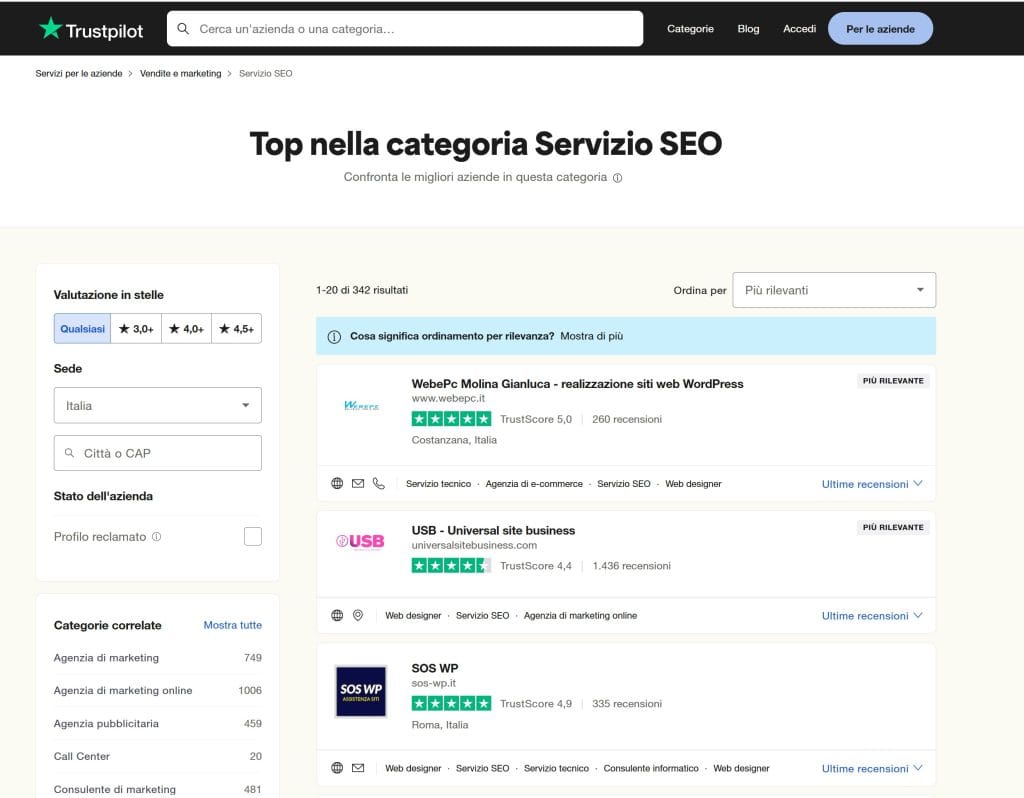The image size is (1024, 798).
Task: Click the info icon beside category subtitle
Action: pyautogui.click(x=617, y=178)
